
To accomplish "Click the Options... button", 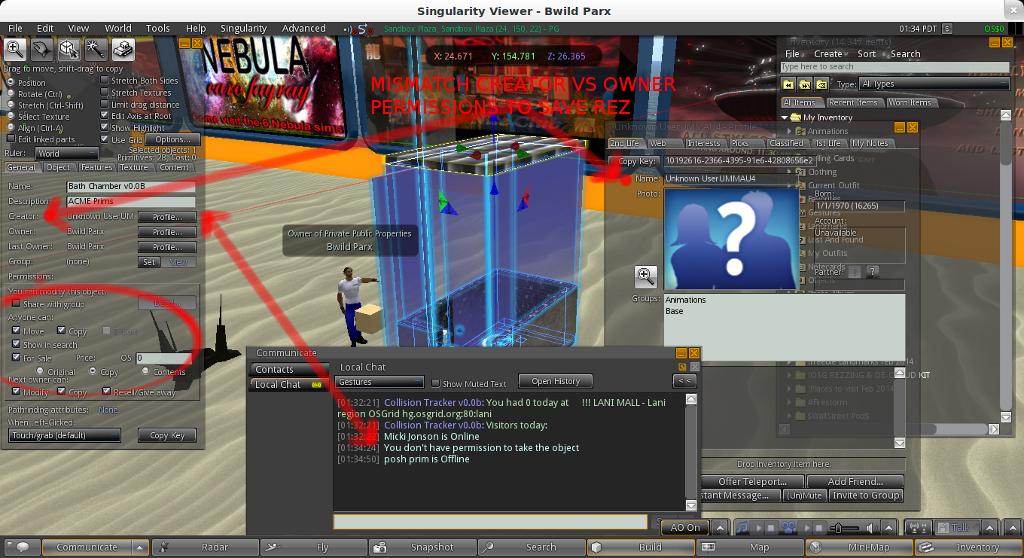I will pos(172,140).
